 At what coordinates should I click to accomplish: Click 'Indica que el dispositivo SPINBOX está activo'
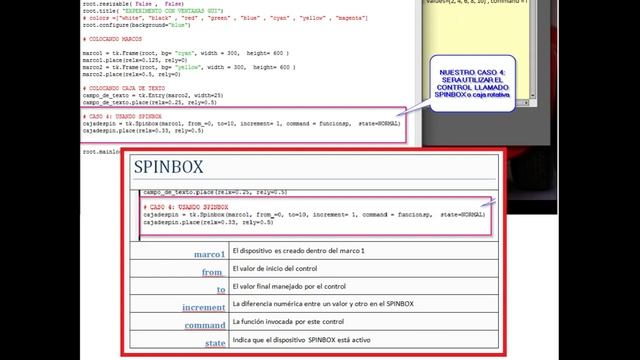301,340
